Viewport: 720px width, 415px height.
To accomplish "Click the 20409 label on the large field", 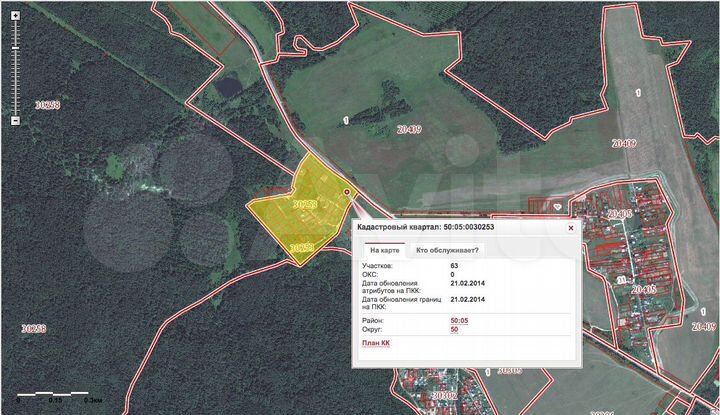I will pos(409,129).
